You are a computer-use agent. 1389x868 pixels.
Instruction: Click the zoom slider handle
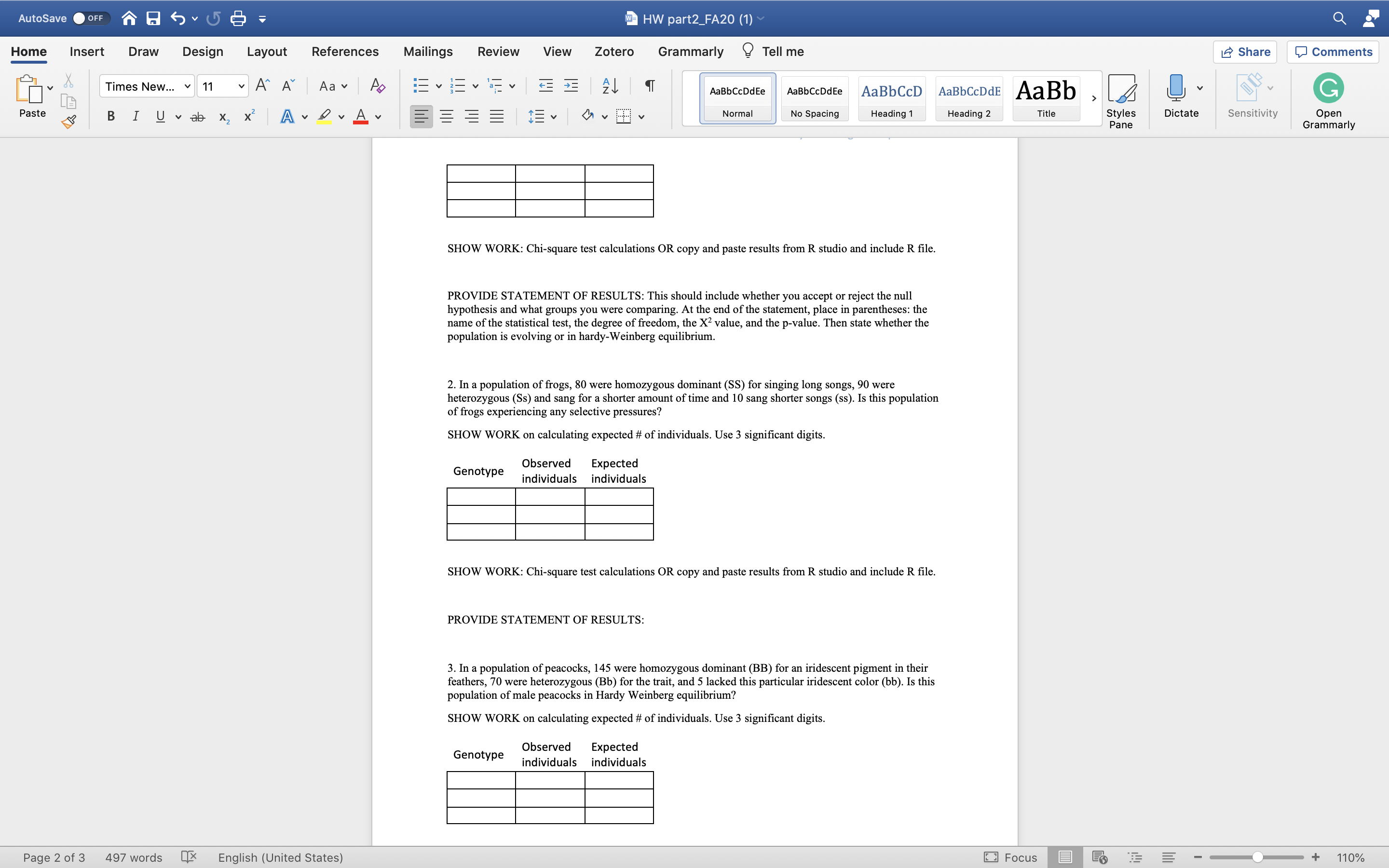tap(1257, 857)
